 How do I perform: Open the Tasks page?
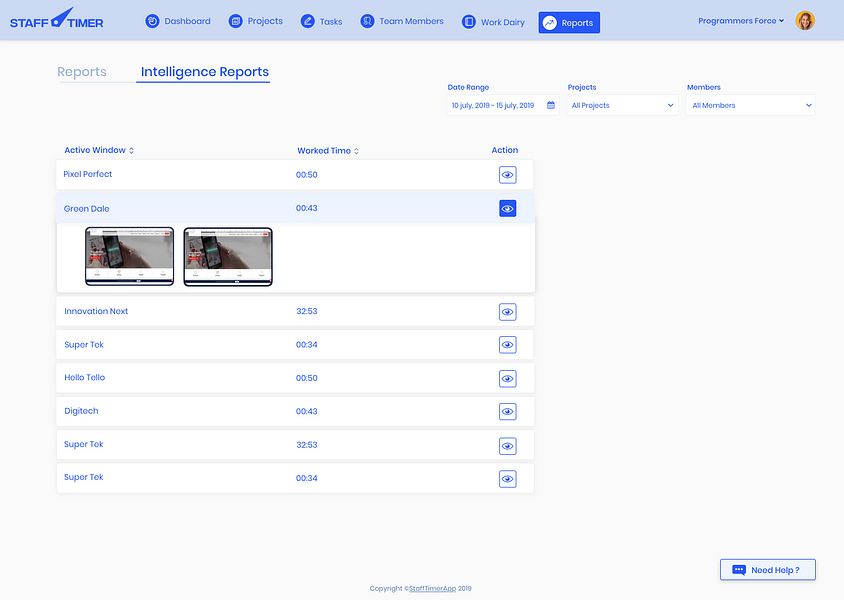coord(321,22)
